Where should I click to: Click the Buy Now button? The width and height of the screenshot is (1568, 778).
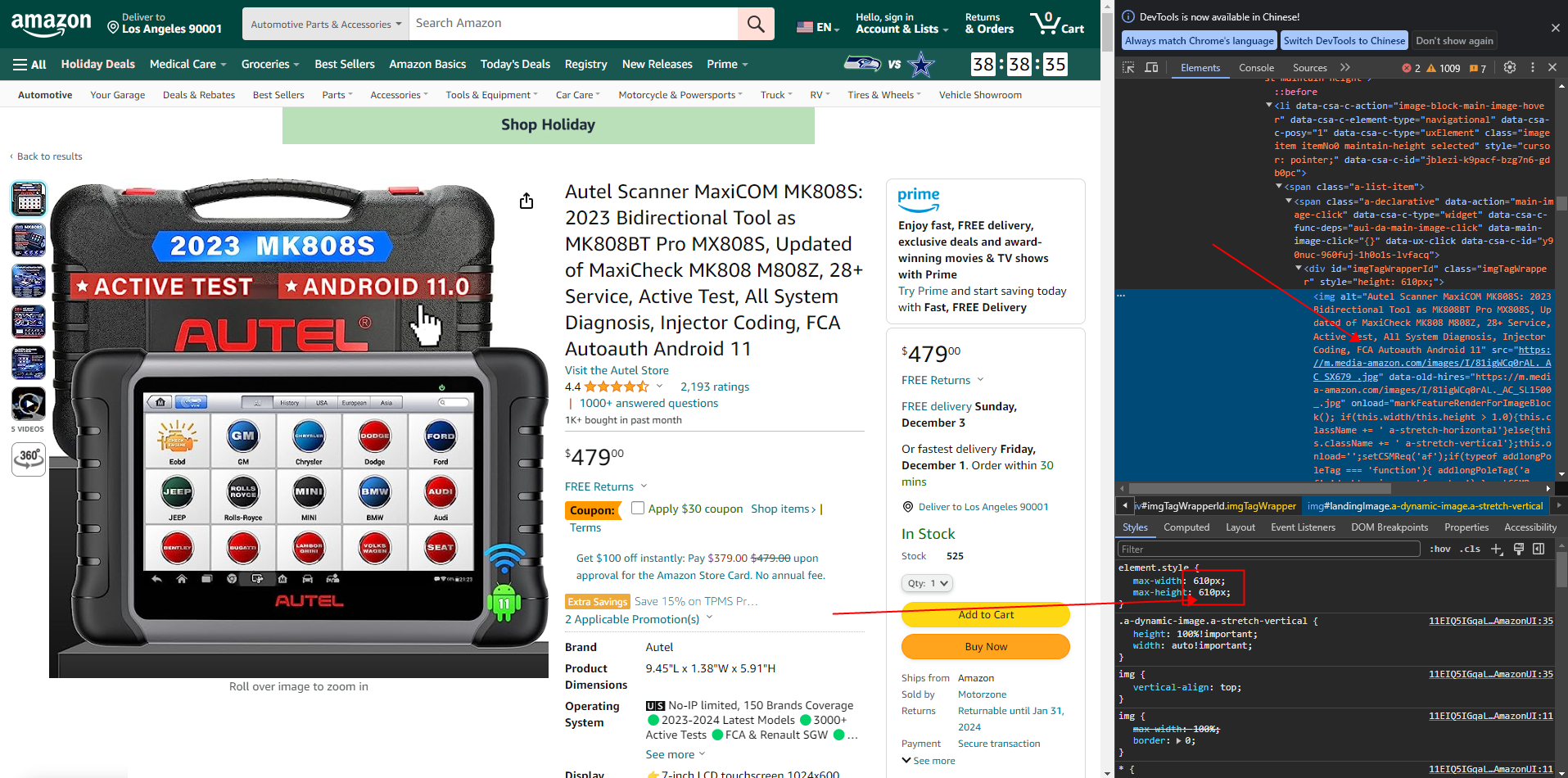[986, 646]
